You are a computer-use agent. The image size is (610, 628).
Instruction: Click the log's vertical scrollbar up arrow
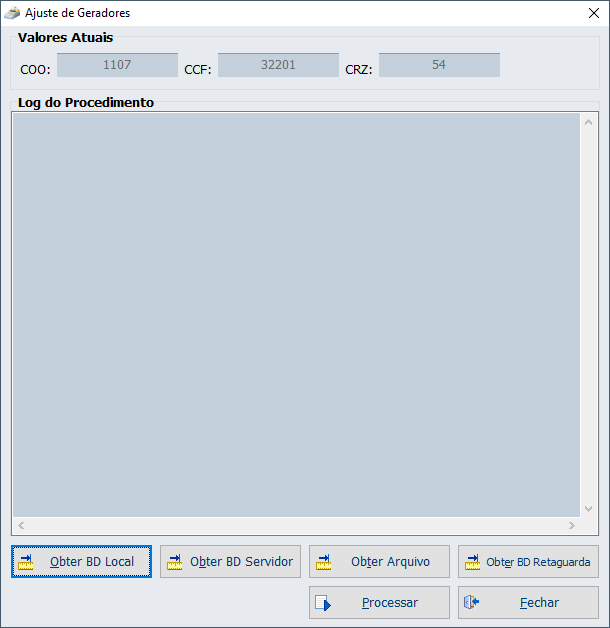[x=589, y=121]
